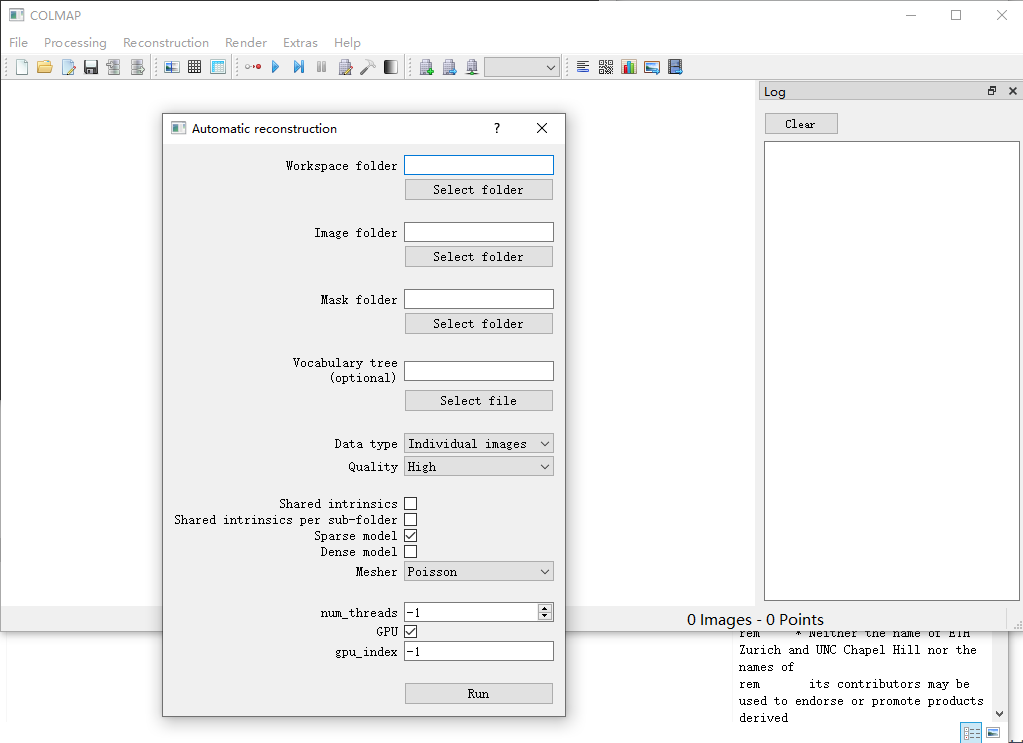1023x743 pixels.
Task: Show model statistics bar chart icon
Action: click(629, 67)
